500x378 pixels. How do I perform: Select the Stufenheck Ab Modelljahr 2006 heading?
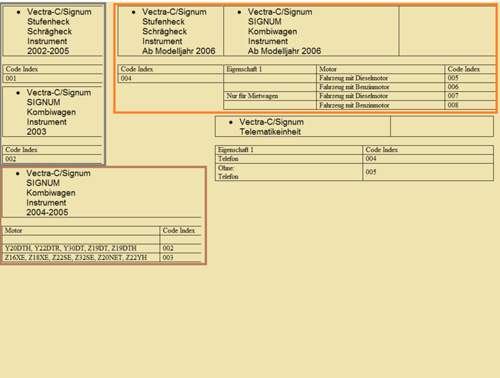[x=171, y=31]
